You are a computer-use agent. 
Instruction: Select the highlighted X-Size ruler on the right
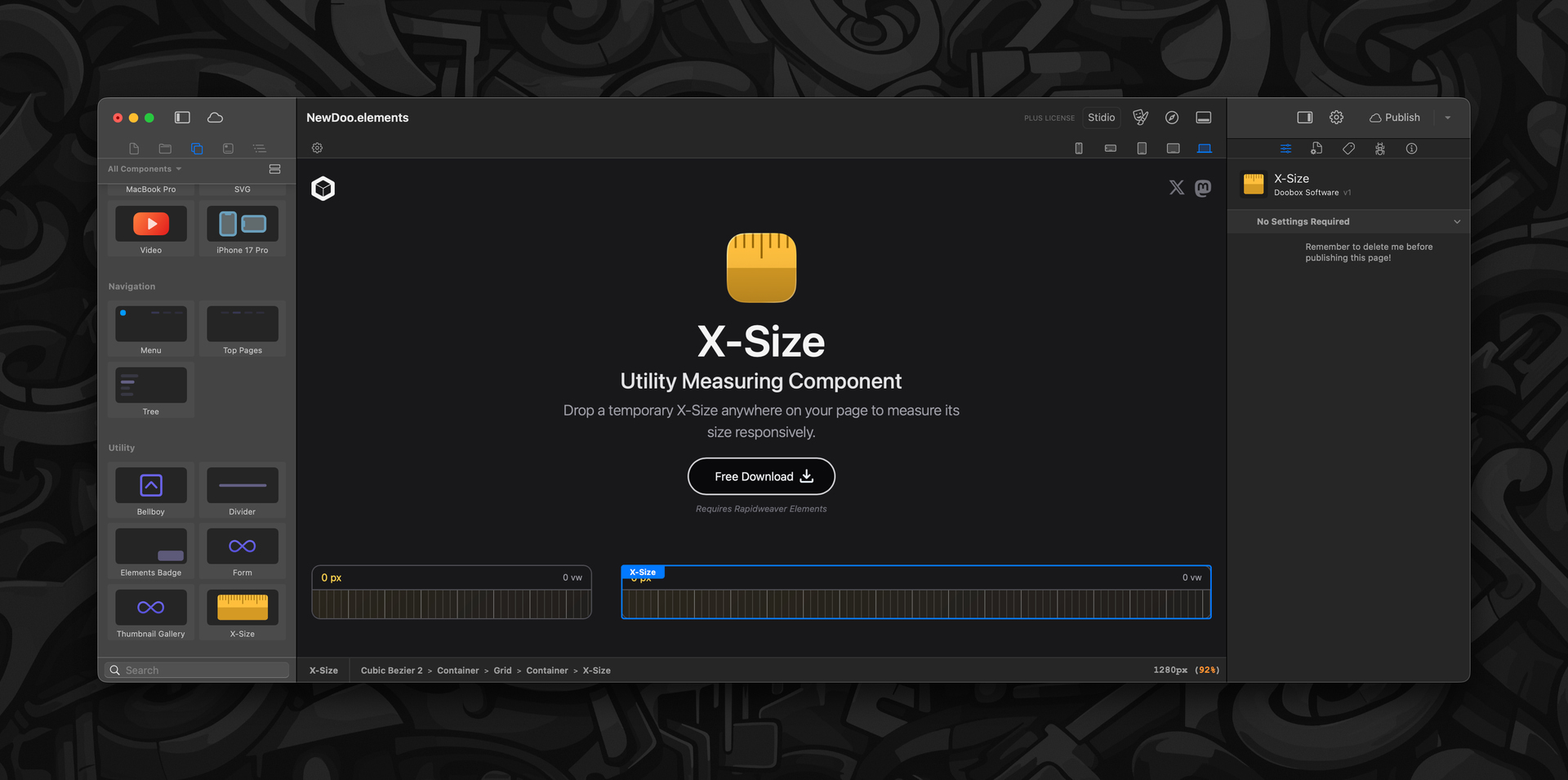tap(916, 592)
